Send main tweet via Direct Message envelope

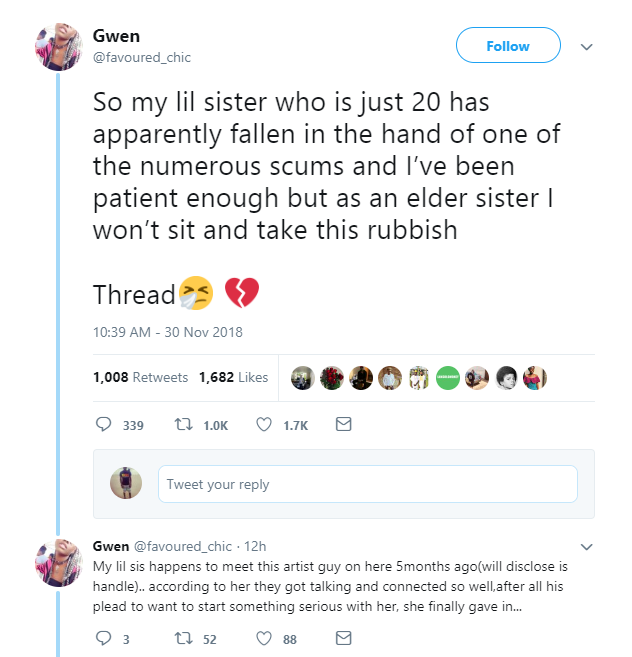click(343, 425)
